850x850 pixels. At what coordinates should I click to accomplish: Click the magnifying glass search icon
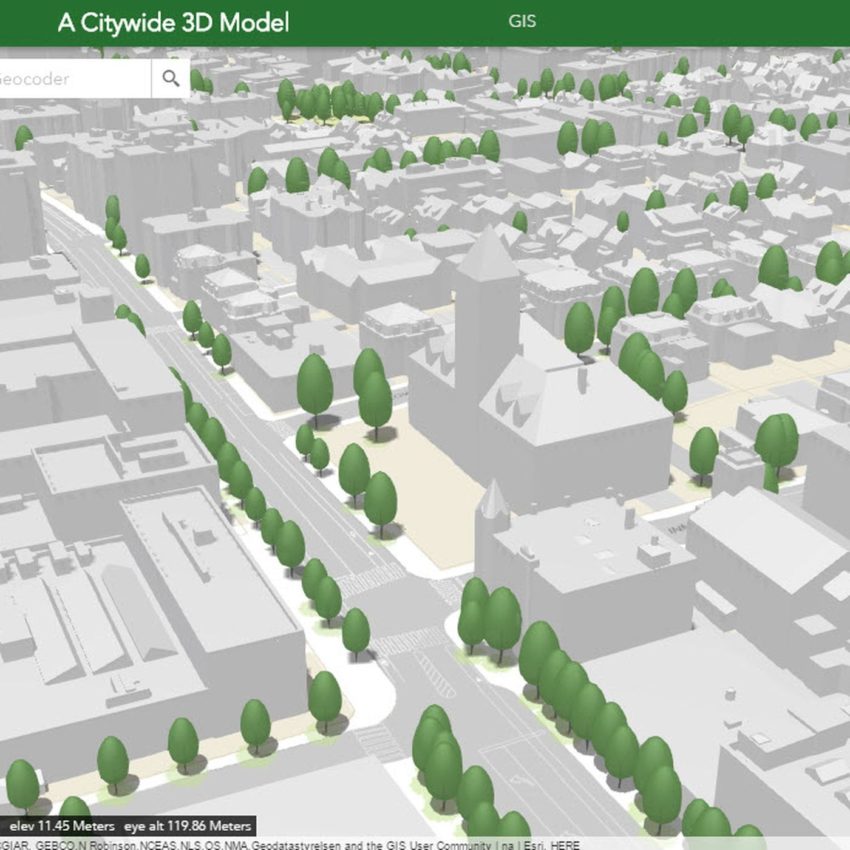pyautogui.click(x=171, y=78)
